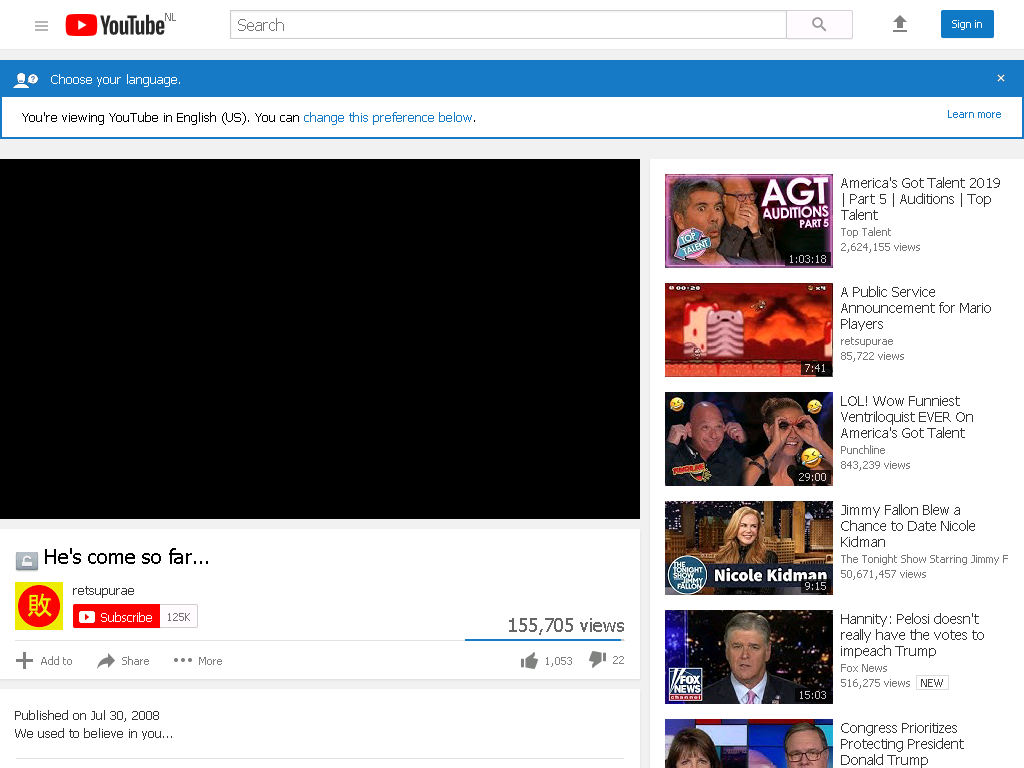
Task: Follow the change this preference below link
Action: coord(388,118)
